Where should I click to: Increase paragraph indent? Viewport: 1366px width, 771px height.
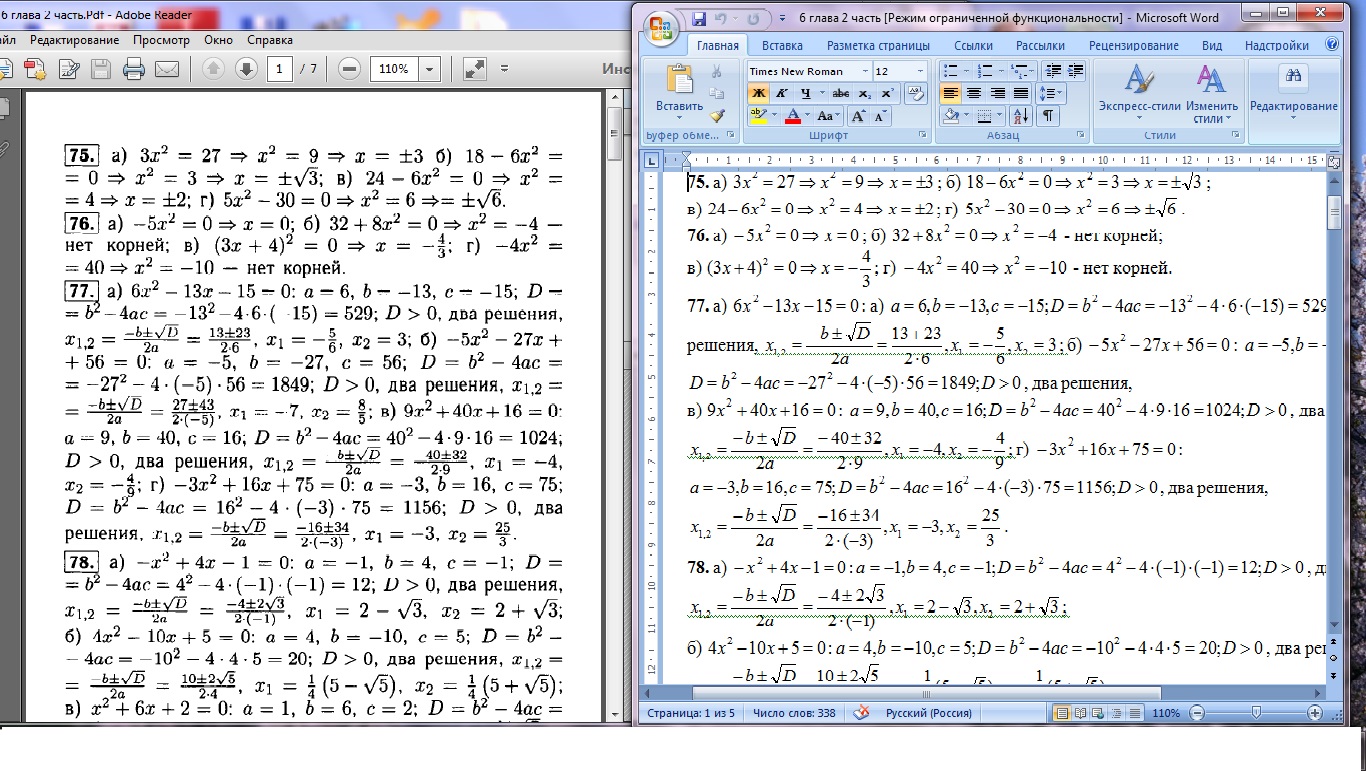click(x=1075, y=71)
